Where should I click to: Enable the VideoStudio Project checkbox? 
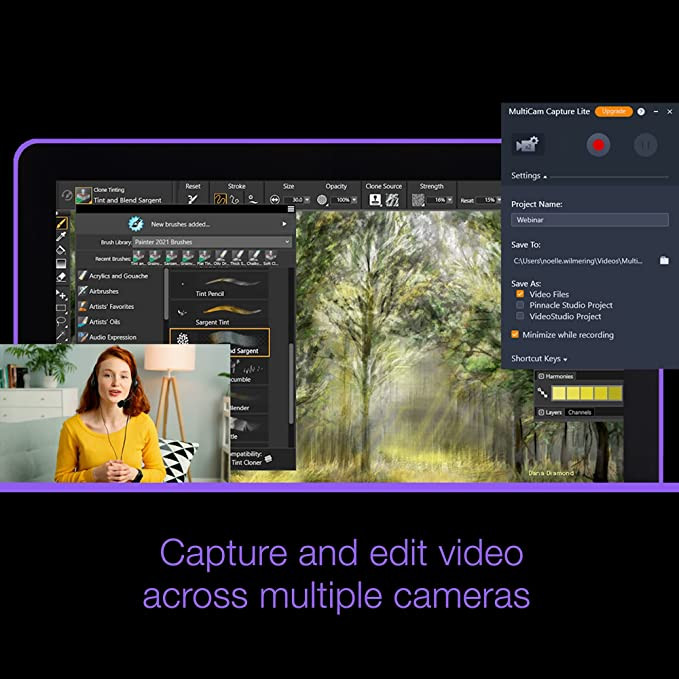tap(520, 316)
